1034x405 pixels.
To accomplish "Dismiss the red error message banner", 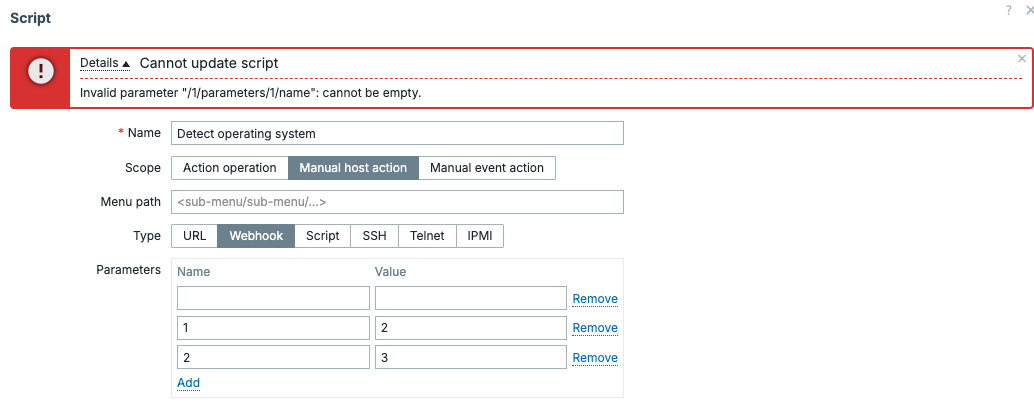I will [x=1021, y=59].
